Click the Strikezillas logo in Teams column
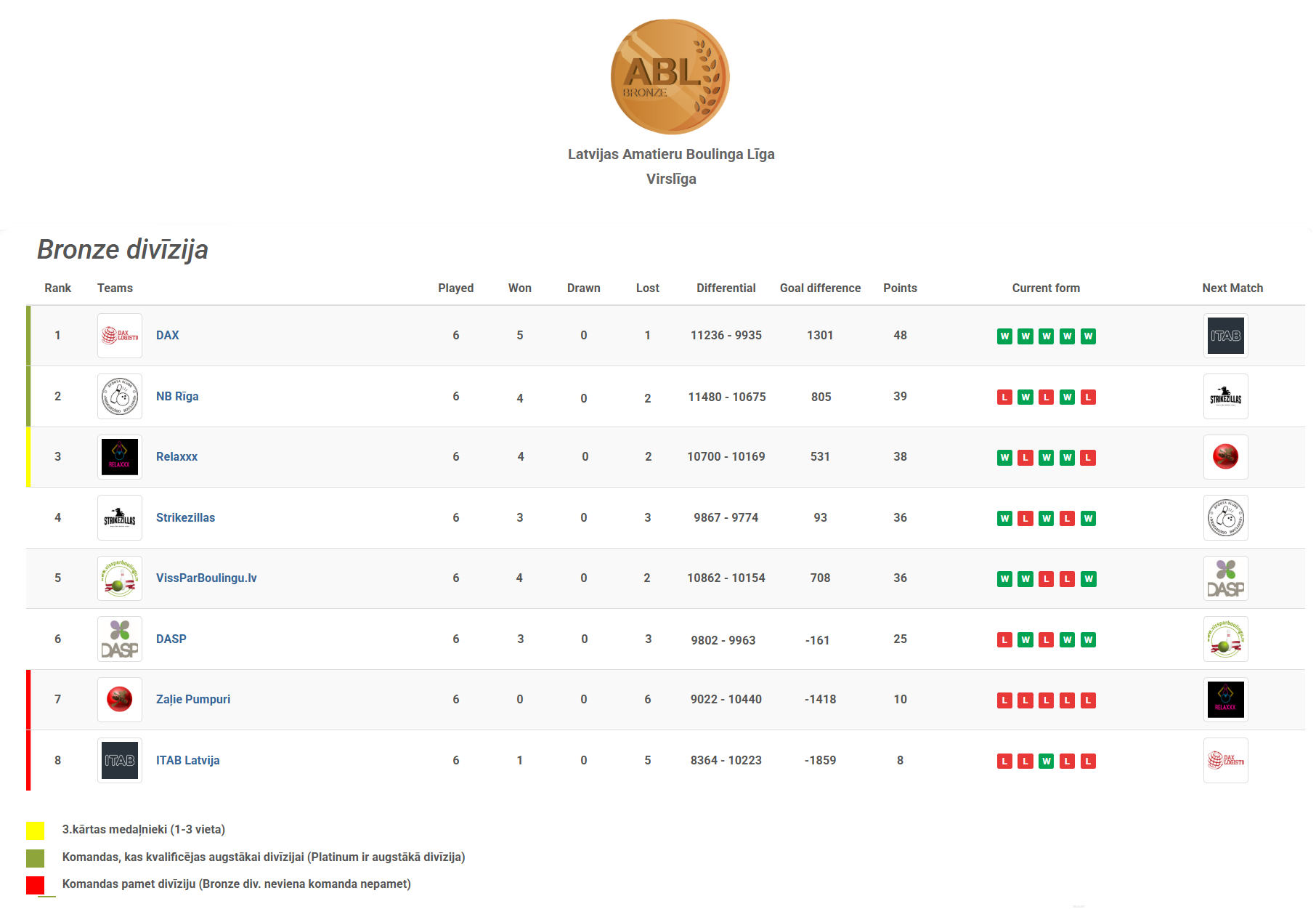 tap(120, 518)
